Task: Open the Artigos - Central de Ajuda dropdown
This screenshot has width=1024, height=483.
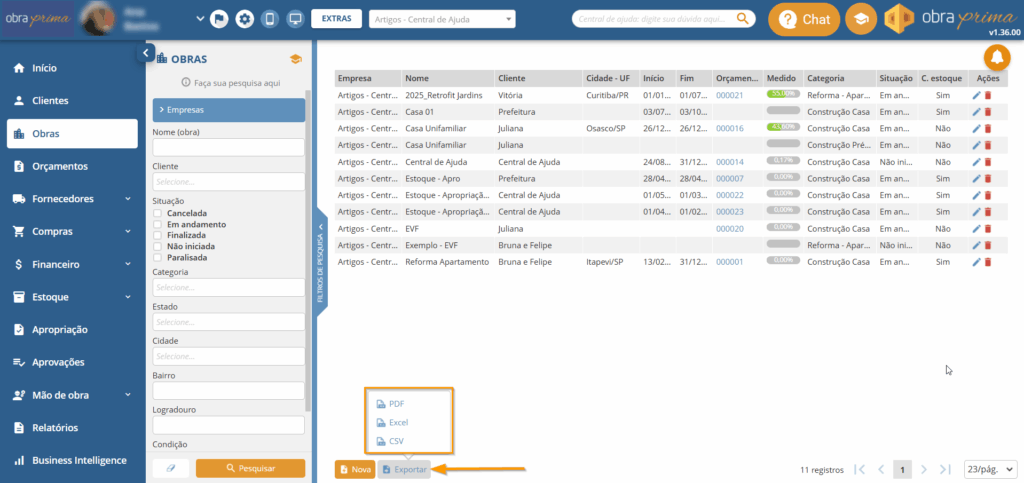Action: pyautogui.click(x=442, y=20)
